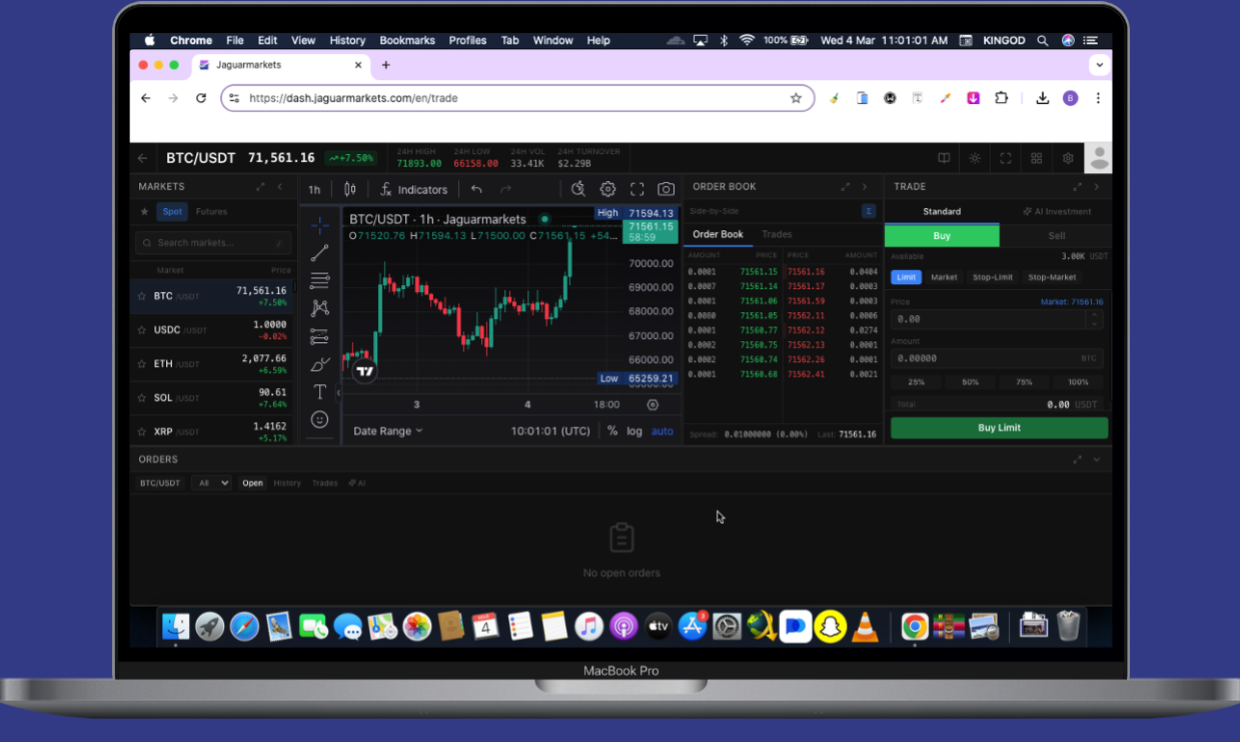Collapse the Order Book panel chevron

(x=864, y=187)
